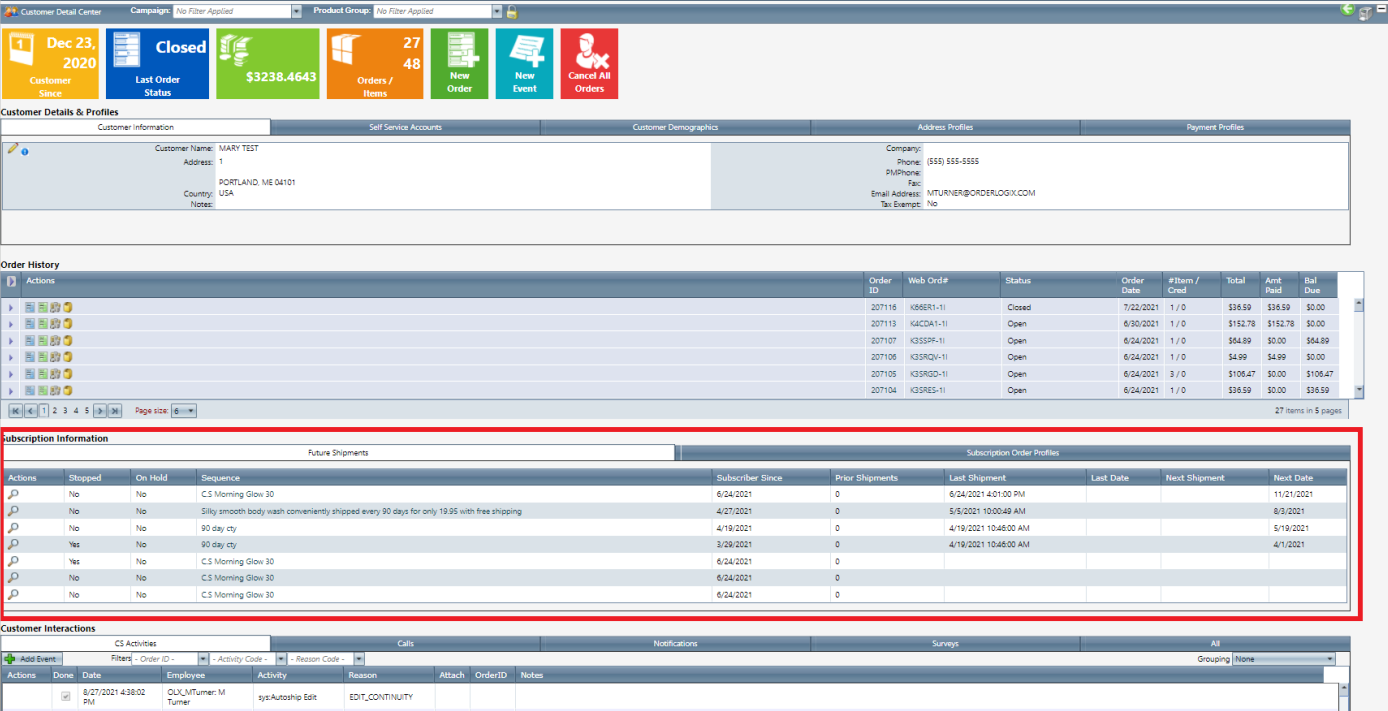Screen dimensions: 1388x711
Task: Switch to the Surveys tab
Action: point(945,643)
